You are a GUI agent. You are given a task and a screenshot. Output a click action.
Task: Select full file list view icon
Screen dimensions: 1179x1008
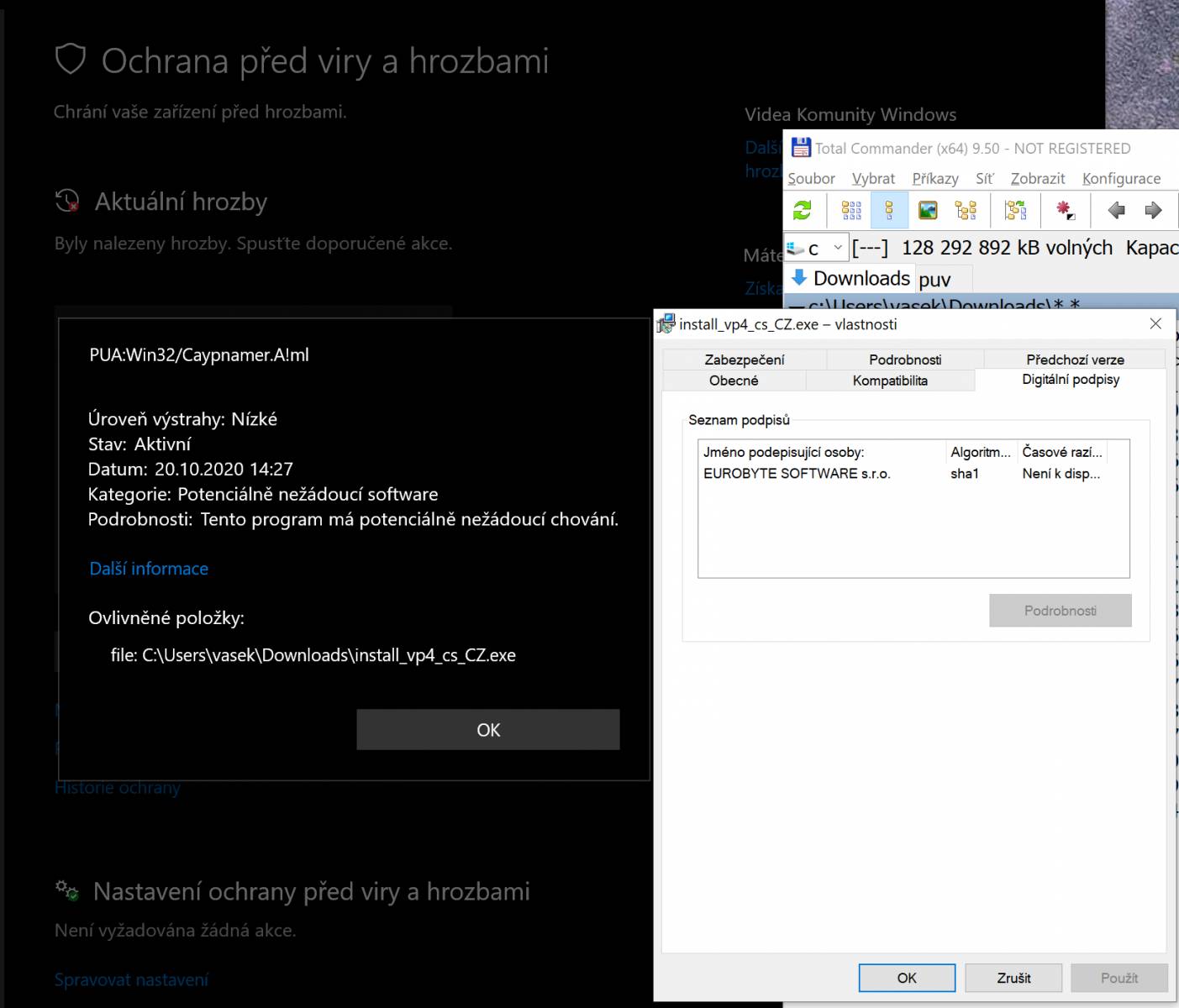coord(889,210)
